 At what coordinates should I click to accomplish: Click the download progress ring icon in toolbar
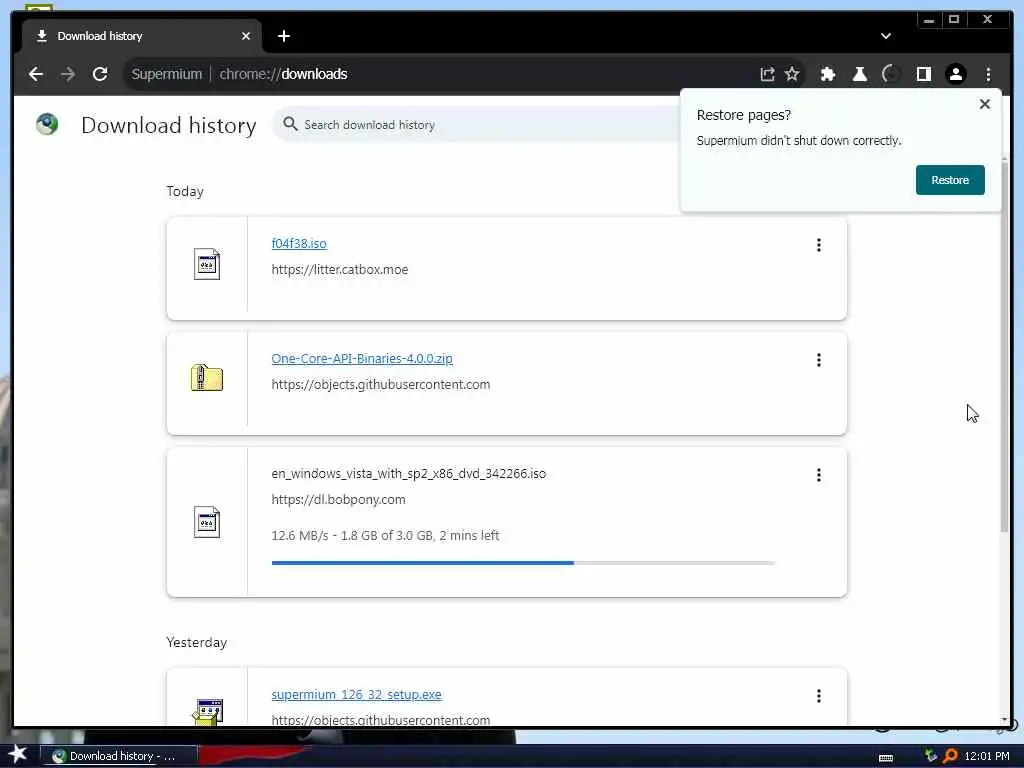click(891, 74)
